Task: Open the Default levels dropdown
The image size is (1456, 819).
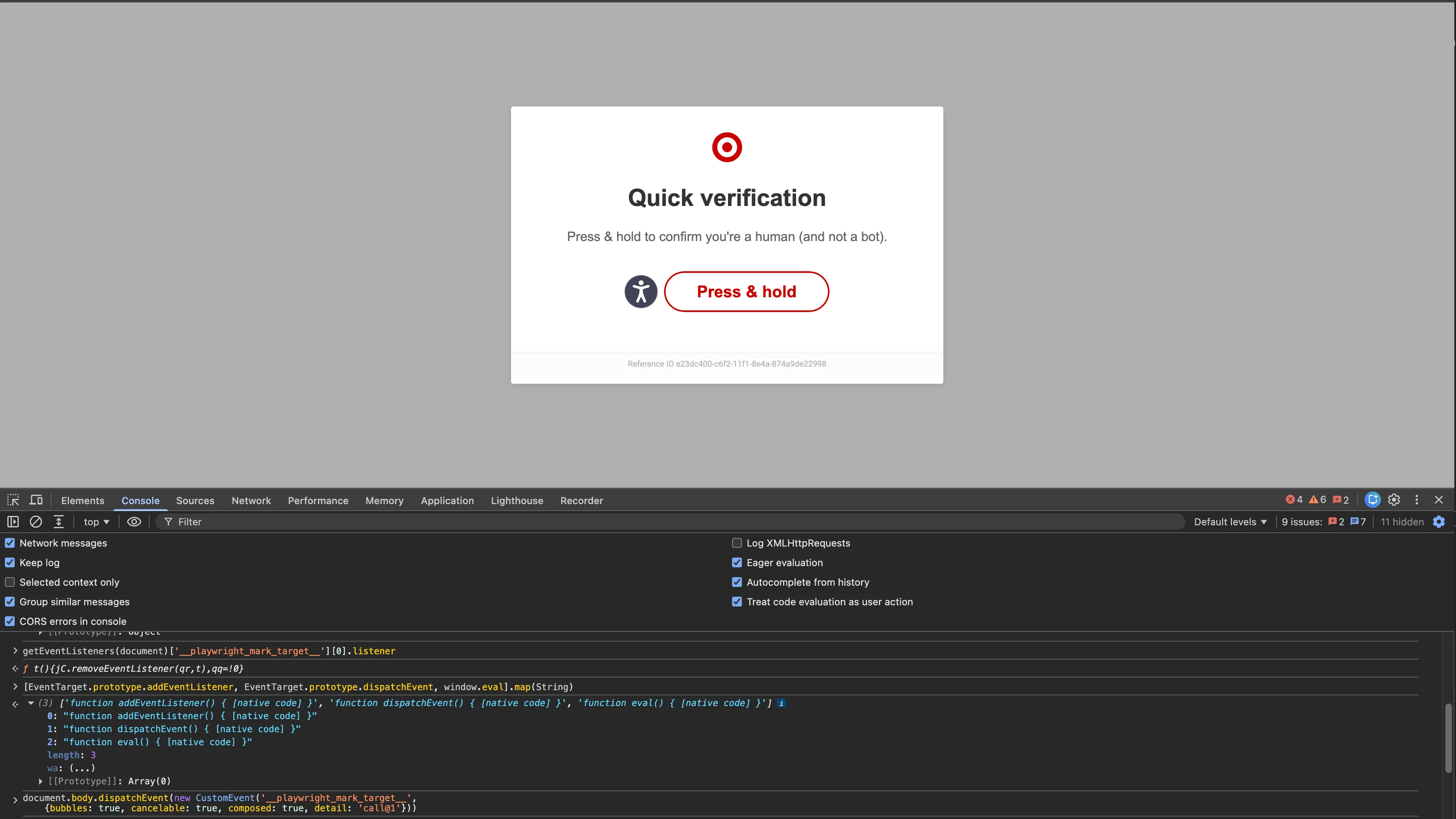Action: [x=1230, y=522]
